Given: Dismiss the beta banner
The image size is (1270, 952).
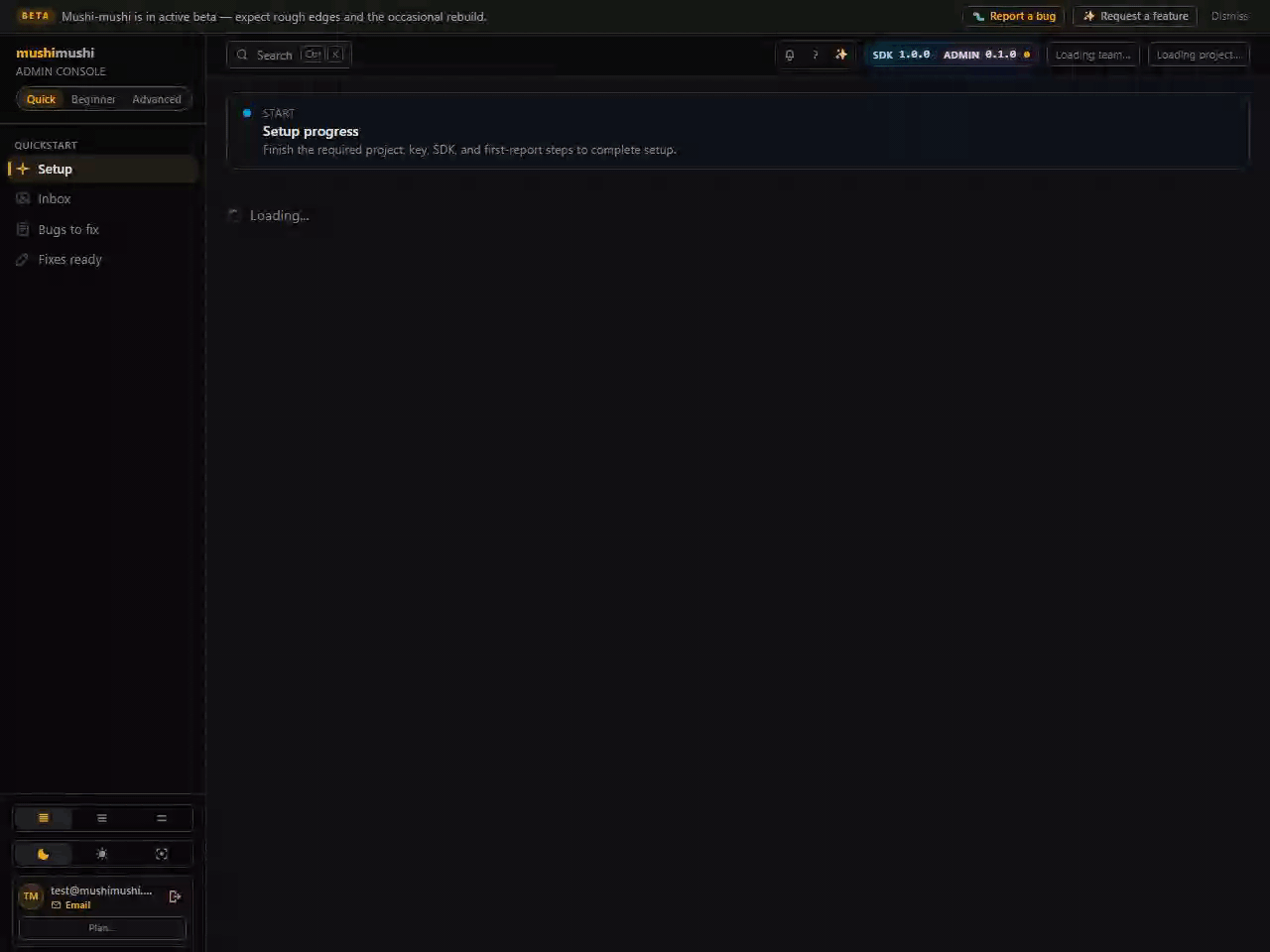Looking at the screenshot, I should pyautogui.click(x=1229, y=16).
